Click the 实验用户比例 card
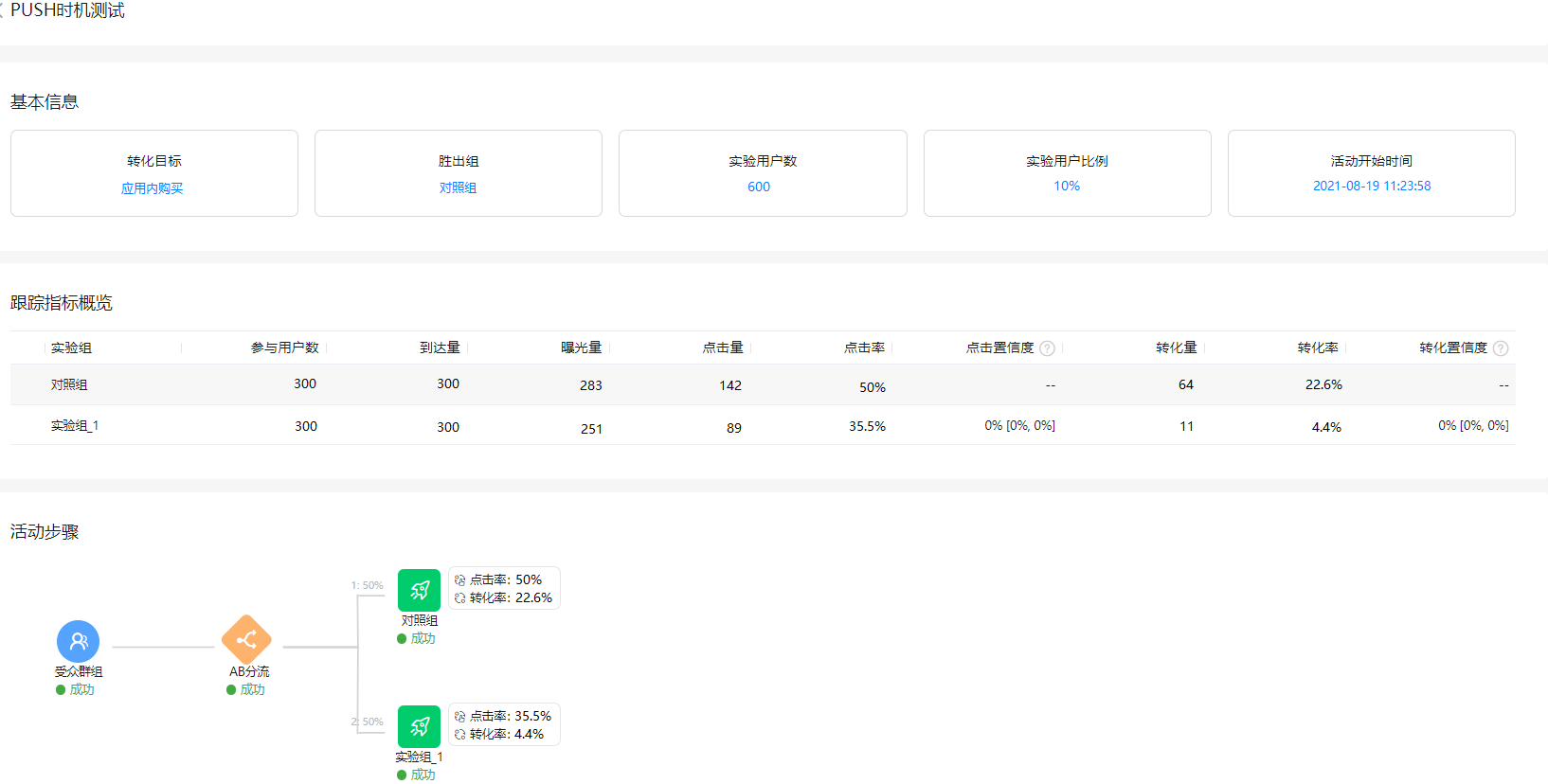 1068,173
